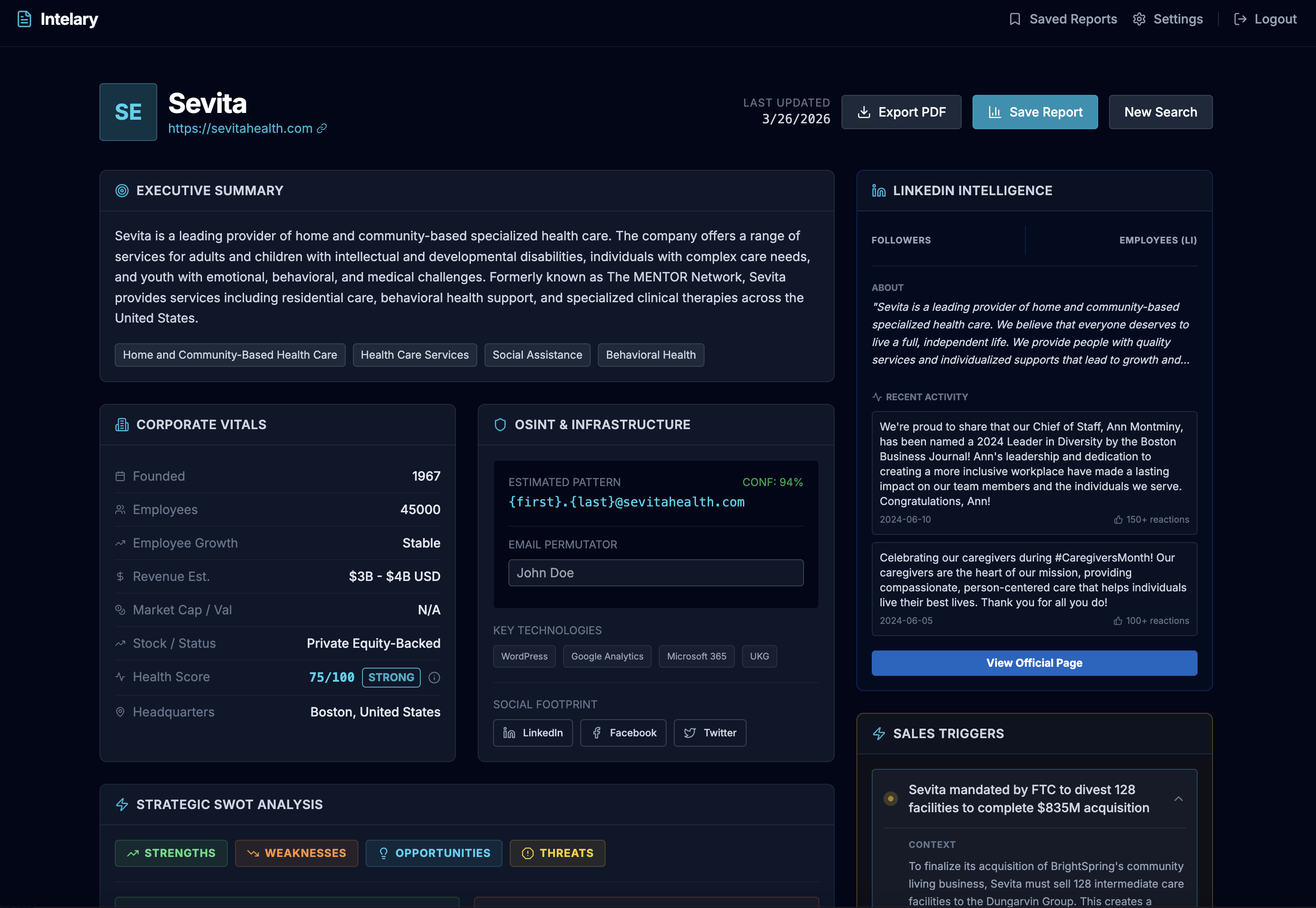
Task: Click the Corporate Vitals building icon
Action: (122, 425)
